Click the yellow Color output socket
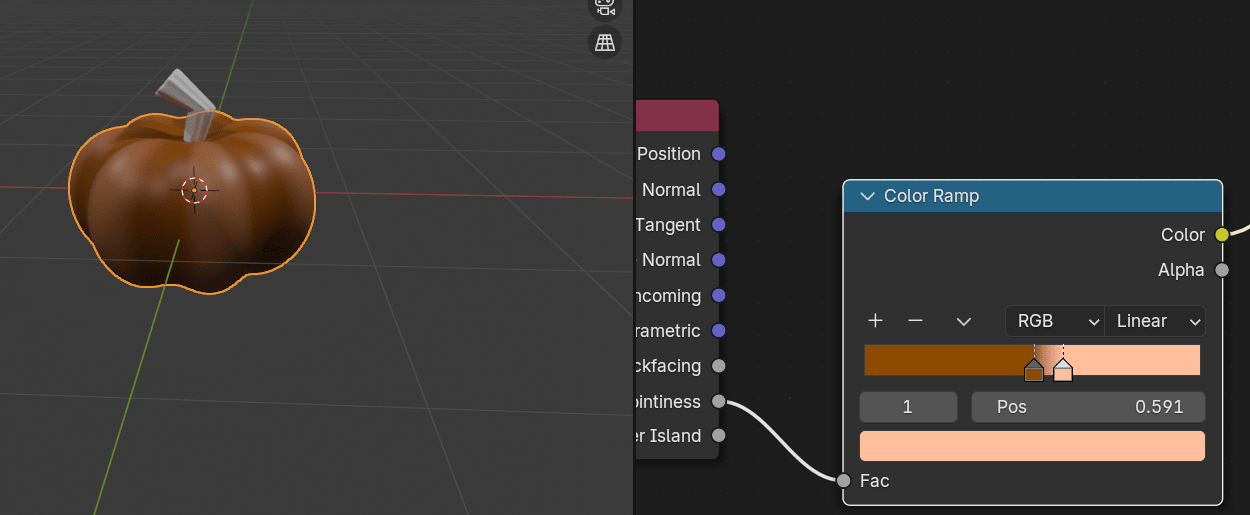 [x=1221, y=235]
